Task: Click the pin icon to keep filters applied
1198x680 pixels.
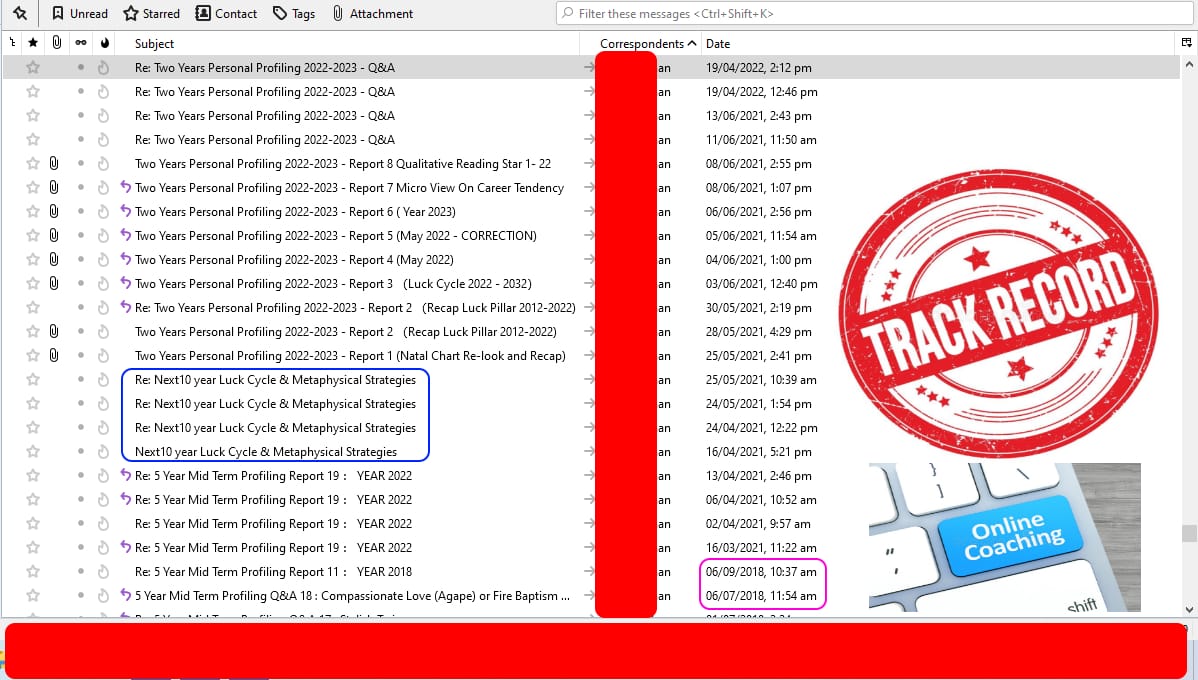Action: point(19,14)
